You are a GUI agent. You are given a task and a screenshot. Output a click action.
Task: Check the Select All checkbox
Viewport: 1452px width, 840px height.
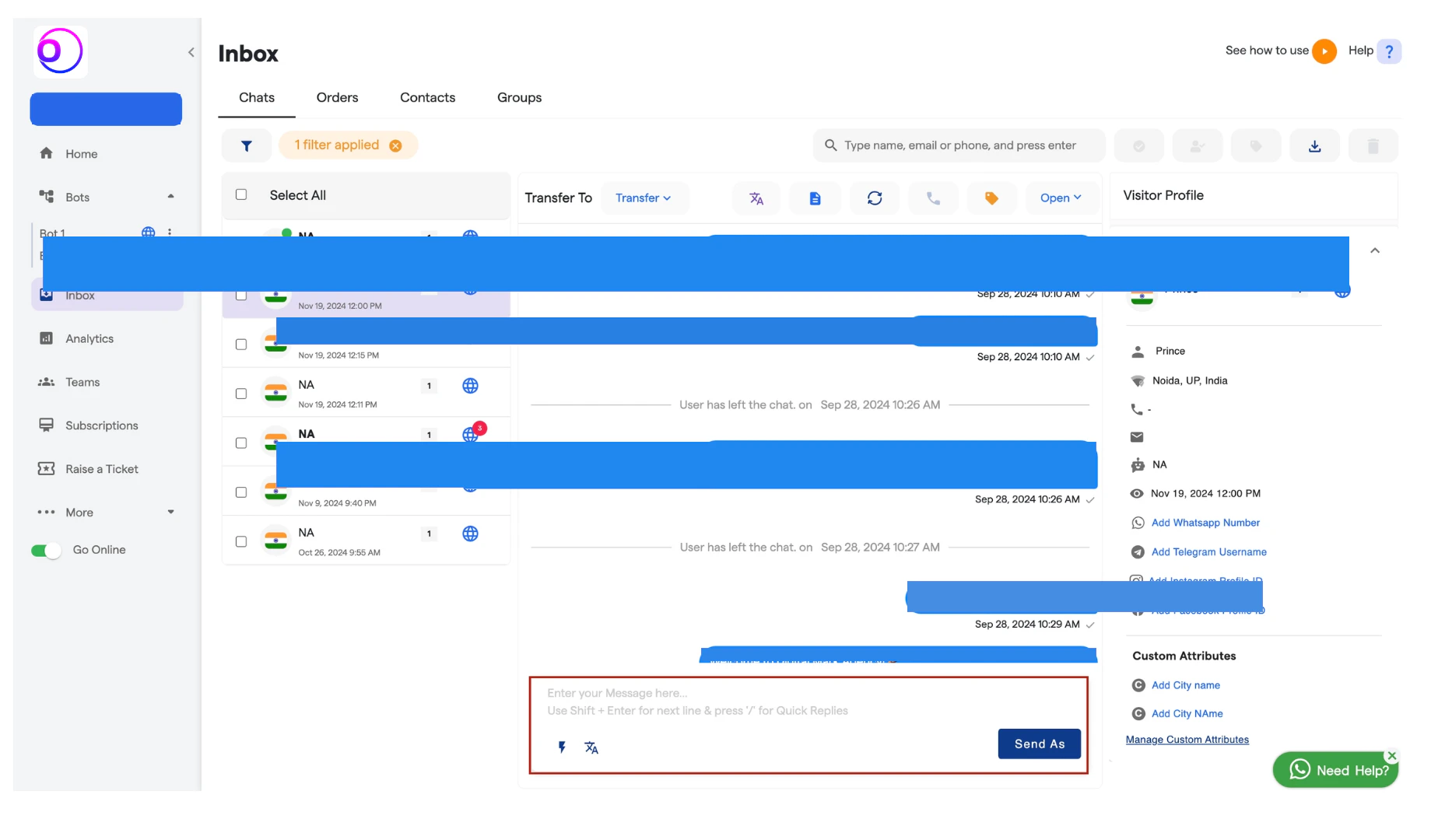241,194
